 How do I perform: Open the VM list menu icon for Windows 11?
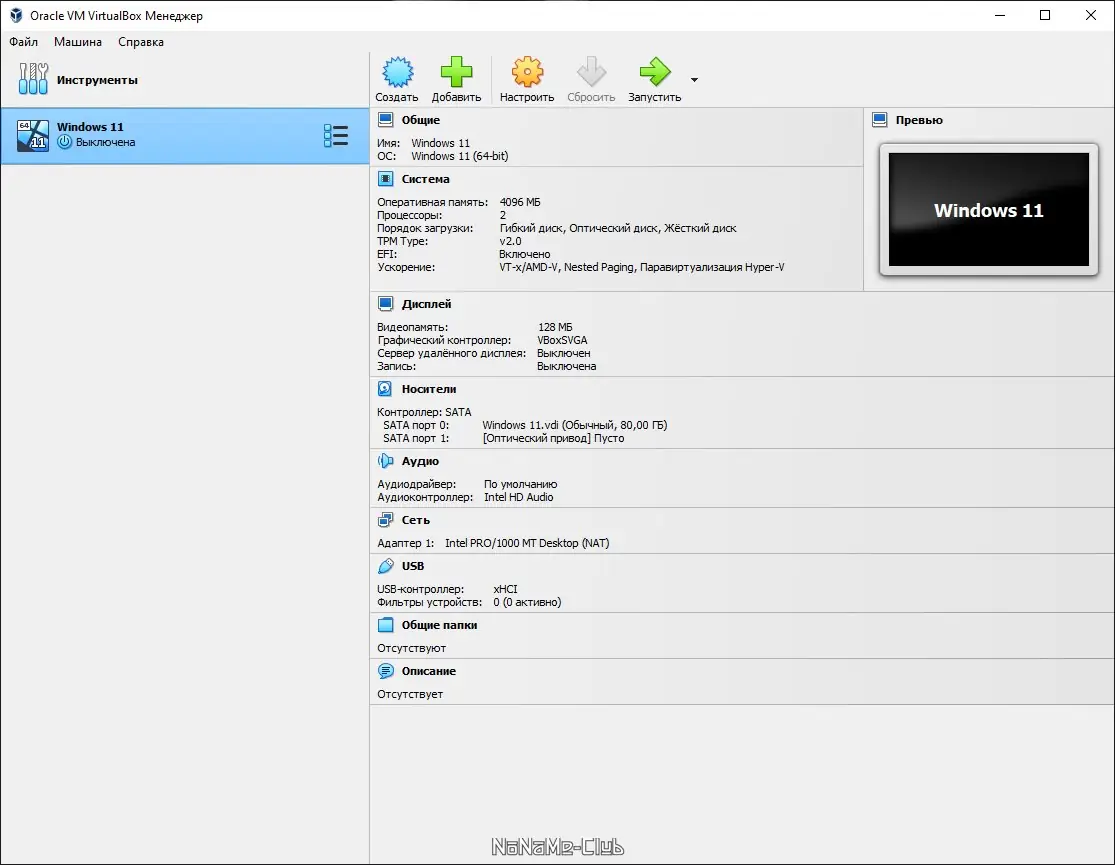click(x=336, y=135)
